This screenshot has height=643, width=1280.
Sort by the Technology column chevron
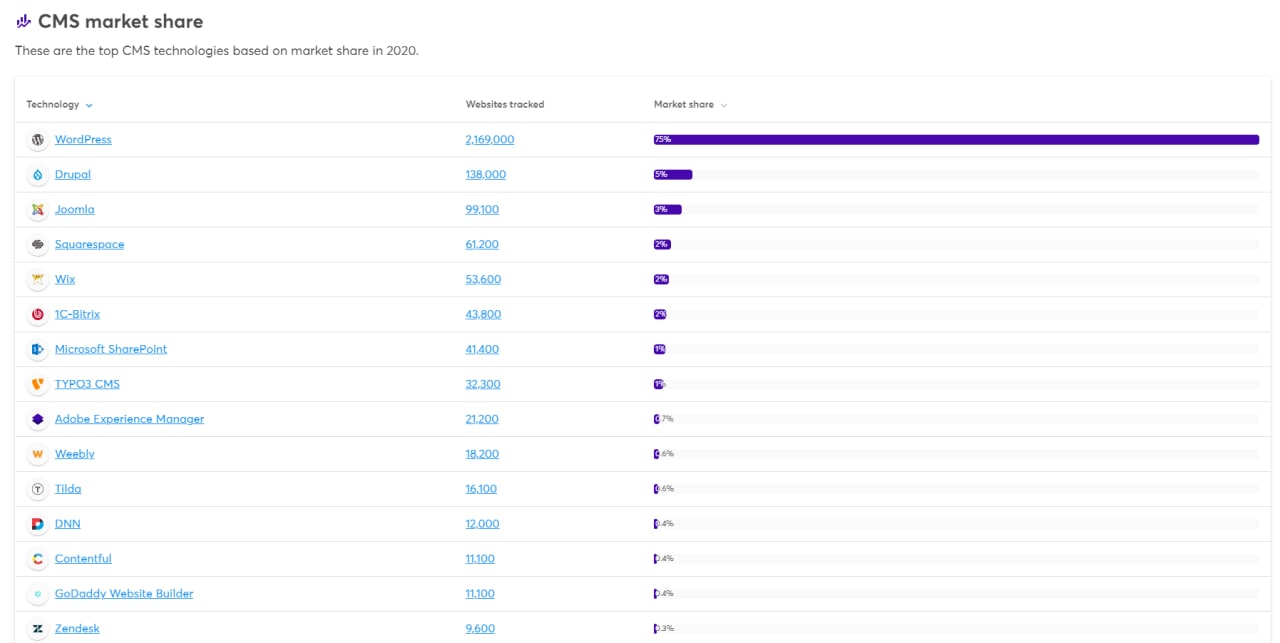click(89, 105)
